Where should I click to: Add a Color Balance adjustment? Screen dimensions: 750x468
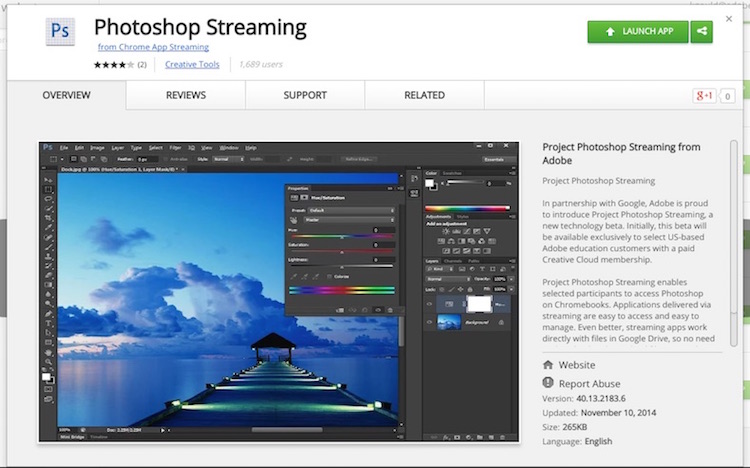pos(451,241)
